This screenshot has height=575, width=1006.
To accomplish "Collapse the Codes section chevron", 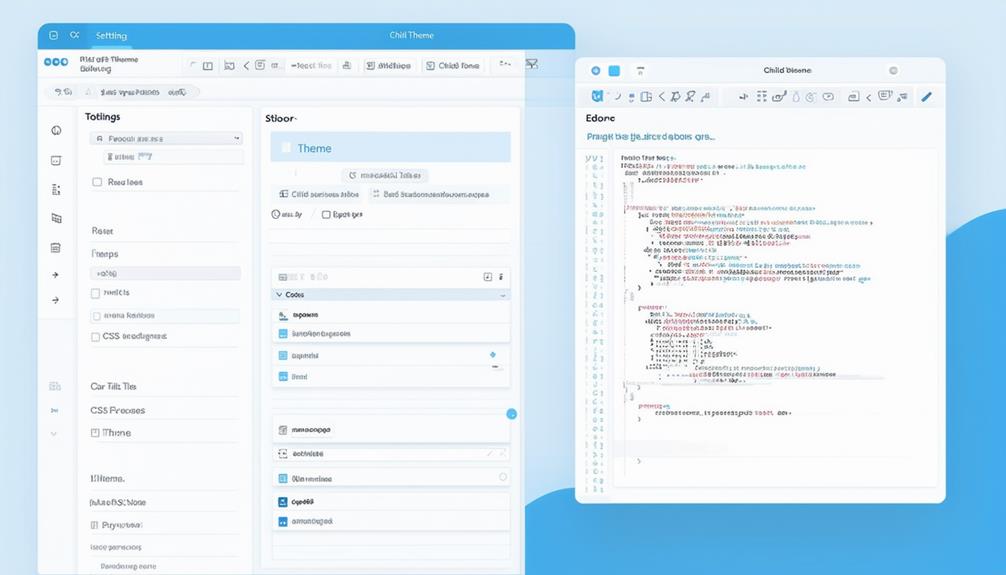I will tap(278, 295).
